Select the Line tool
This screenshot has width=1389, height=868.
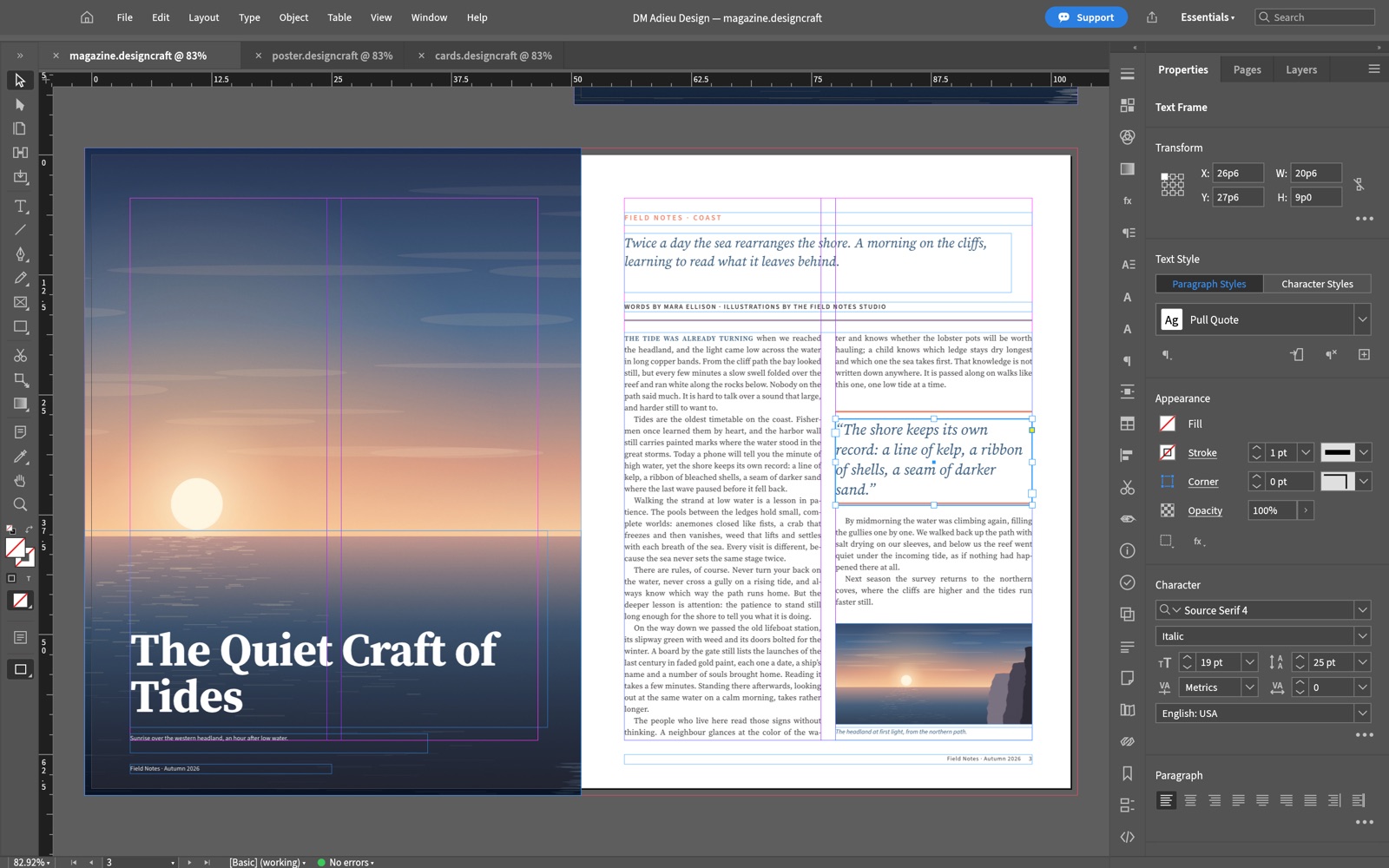[x=20, y=230]
